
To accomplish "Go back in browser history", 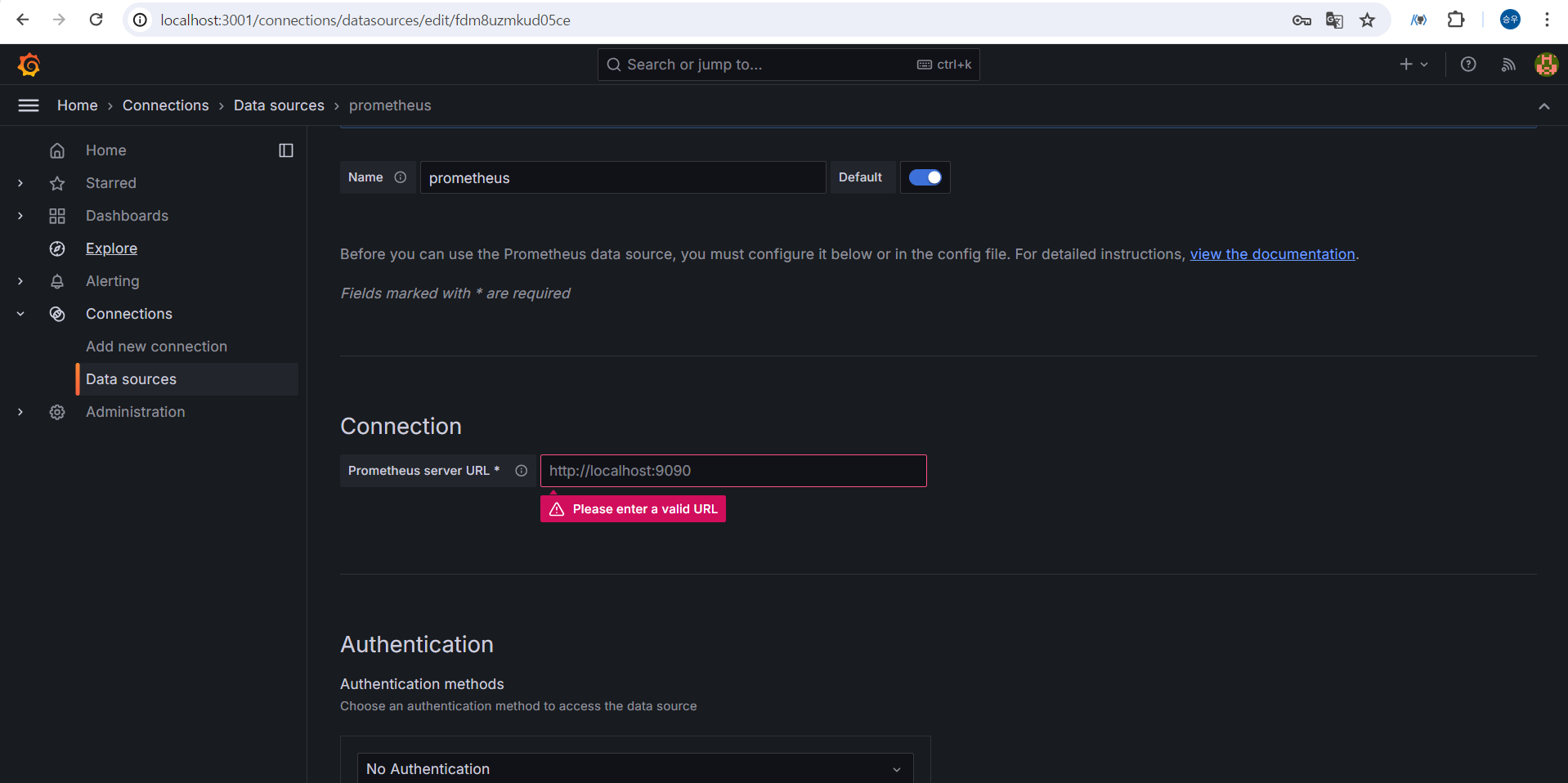I will point(23,20).
